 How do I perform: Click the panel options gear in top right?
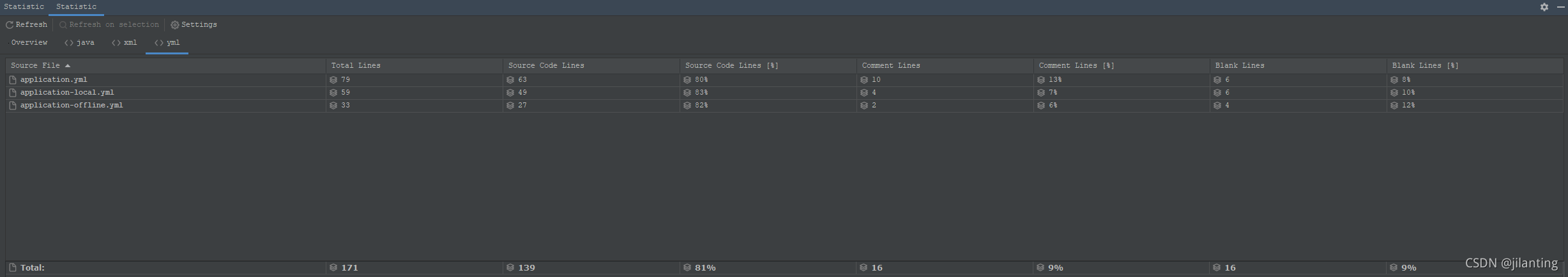1544,7
